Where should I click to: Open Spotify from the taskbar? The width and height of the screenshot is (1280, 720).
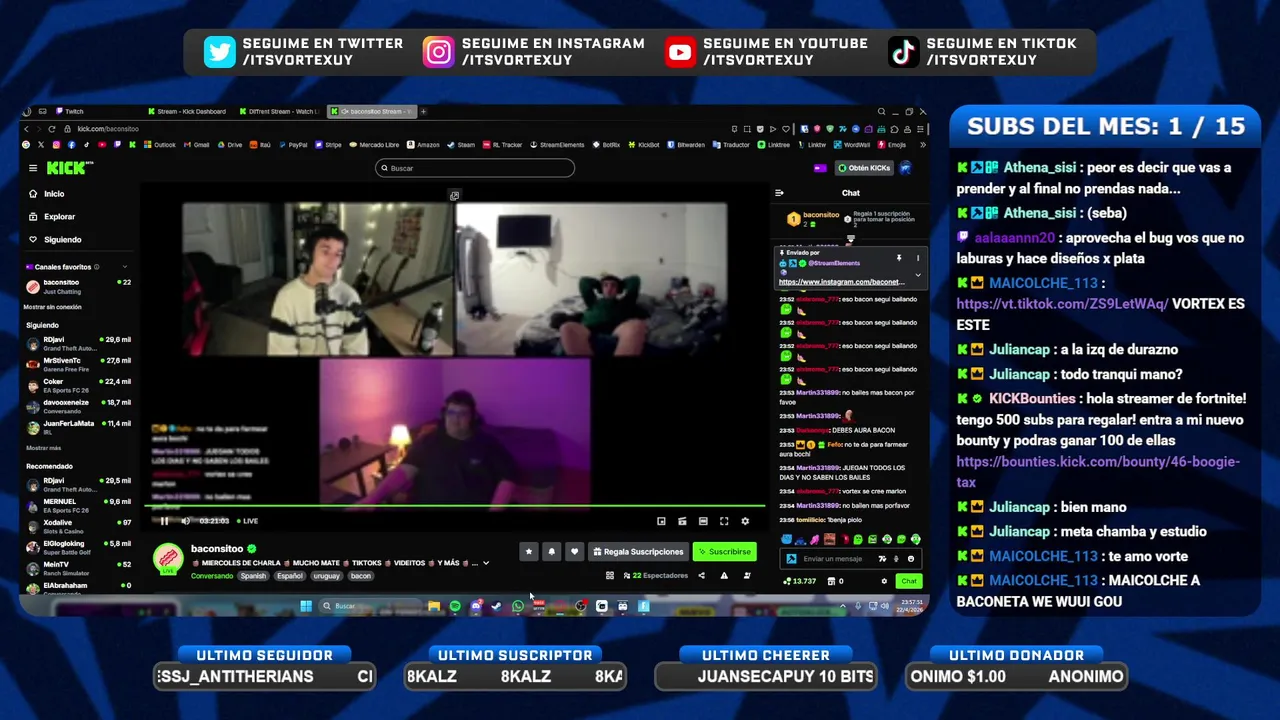click(455, 606)
